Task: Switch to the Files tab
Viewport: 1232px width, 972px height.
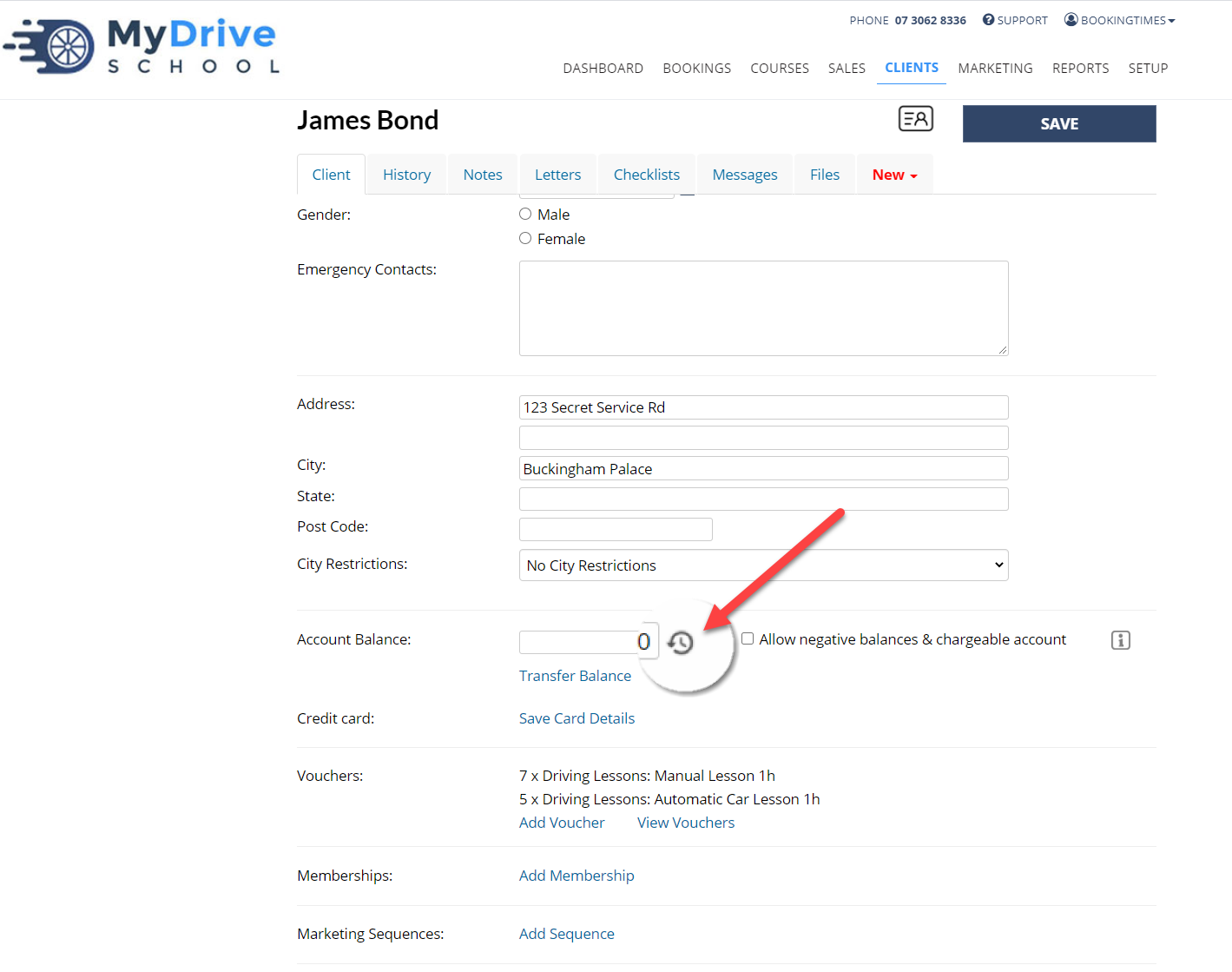Action: pyautogui.click(x=825, y=175)
